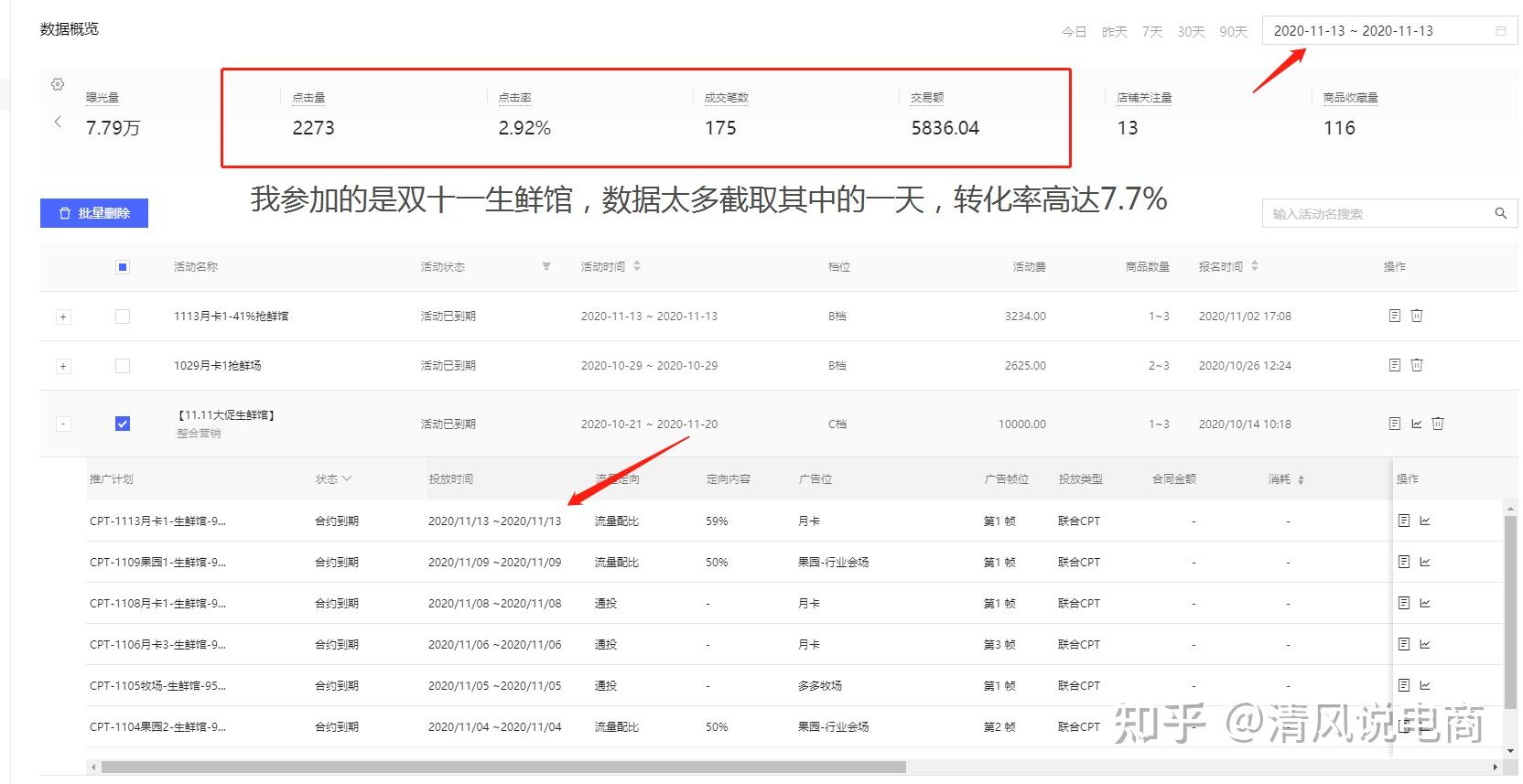
Task: Select the 7天 time range
Action: 1152,32
